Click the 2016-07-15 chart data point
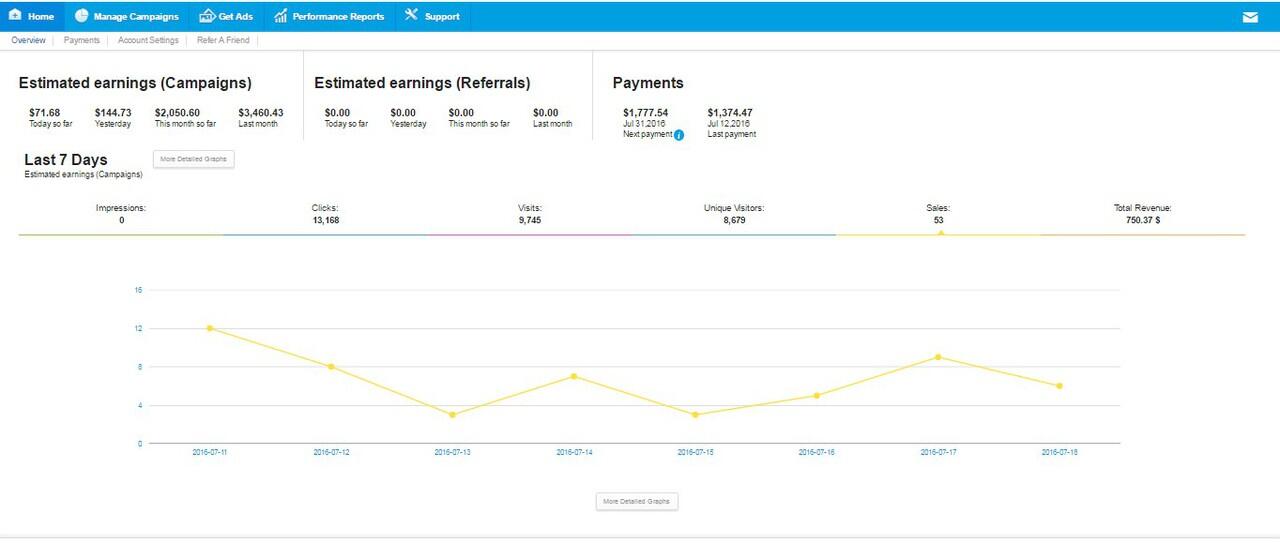 click(x=695, y=415)
